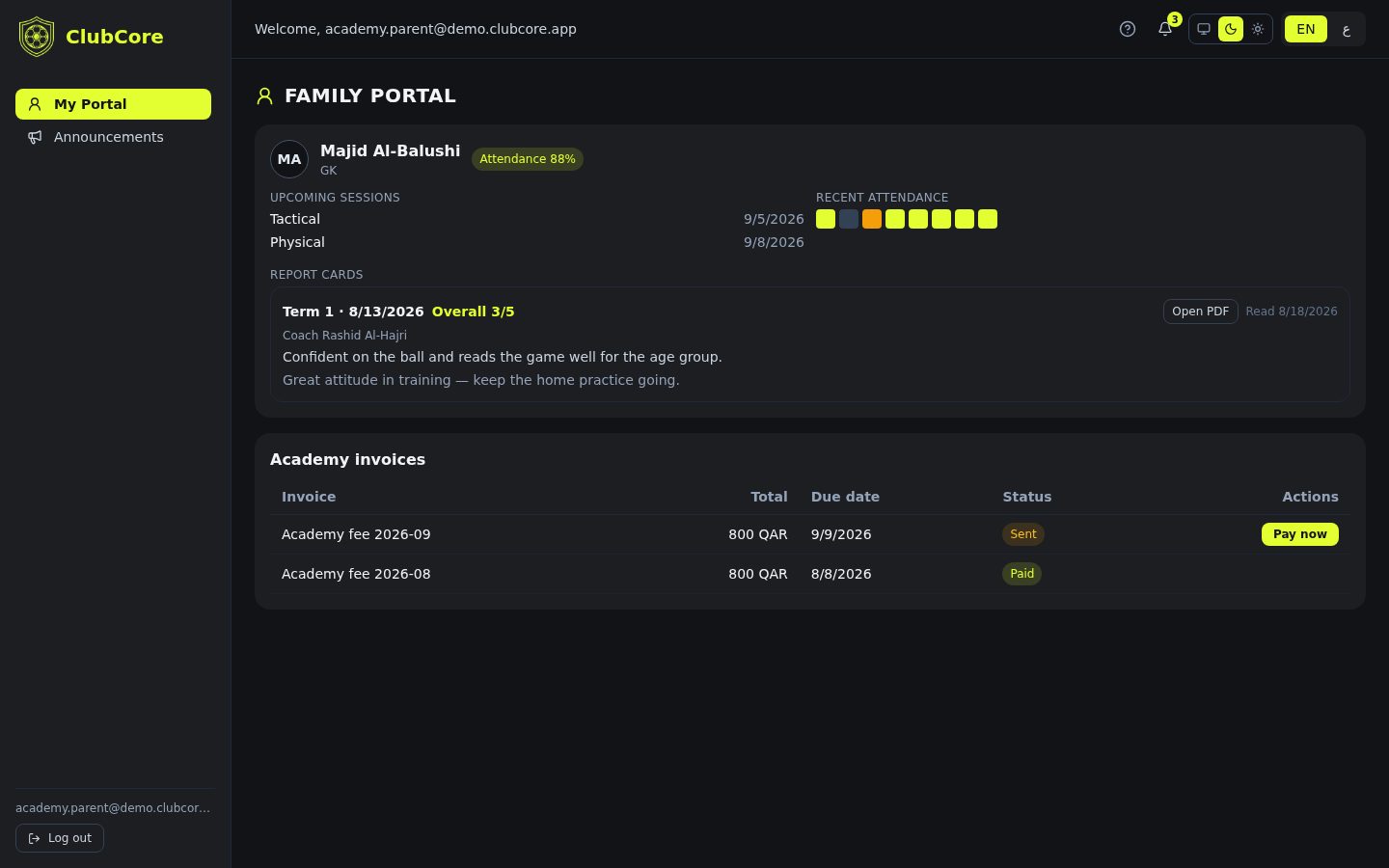
Task: Click due date 8/8/2026
Action: [841, 574]
